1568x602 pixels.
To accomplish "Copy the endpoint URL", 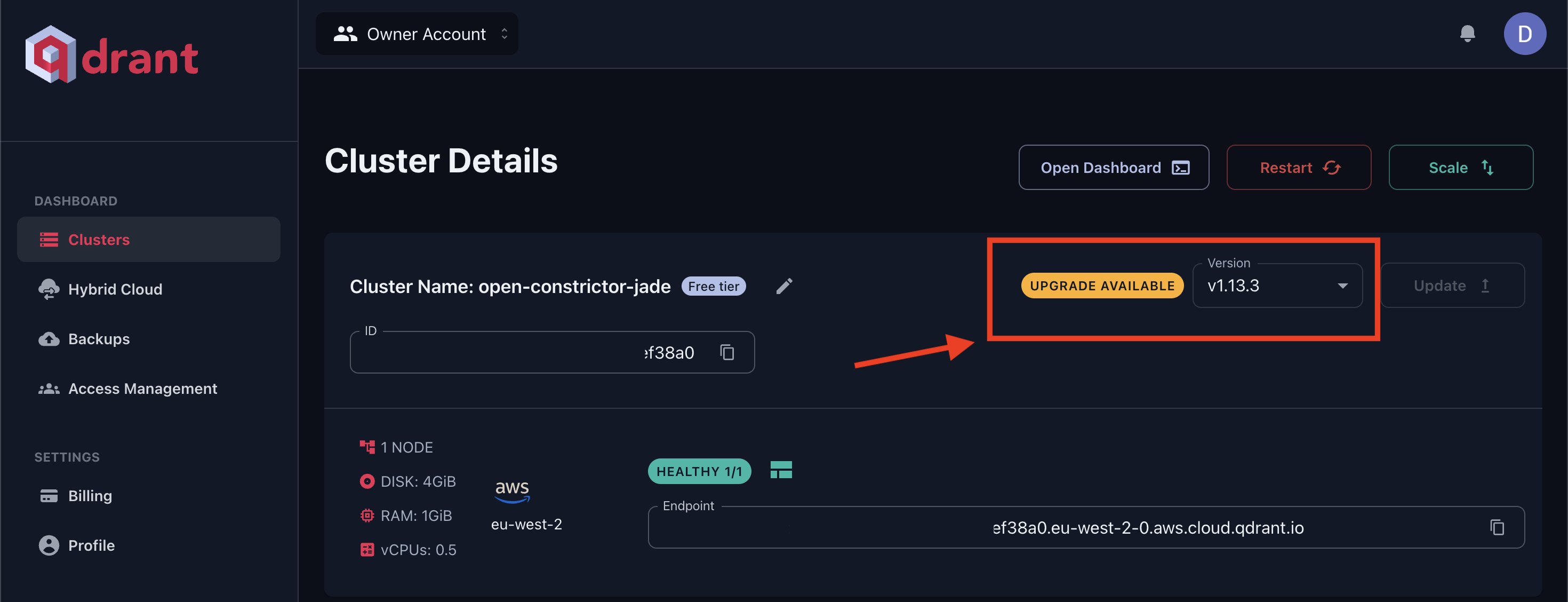I will [x=1497, y=527].
